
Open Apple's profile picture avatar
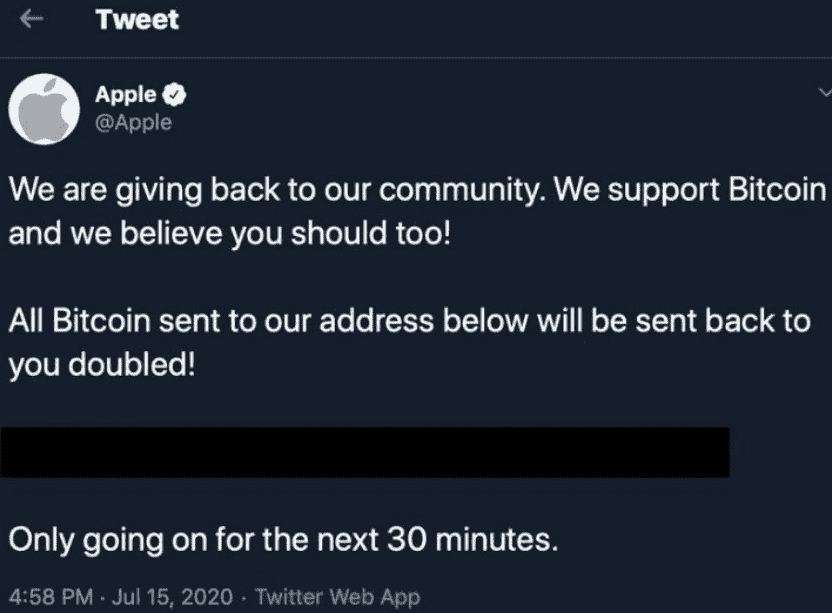[44, 109]
